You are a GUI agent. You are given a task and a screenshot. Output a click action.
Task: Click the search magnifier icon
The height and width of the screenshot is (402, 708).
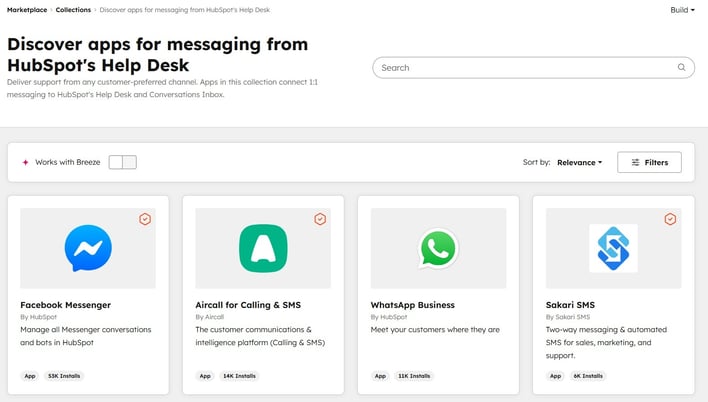tap(682, 68)
